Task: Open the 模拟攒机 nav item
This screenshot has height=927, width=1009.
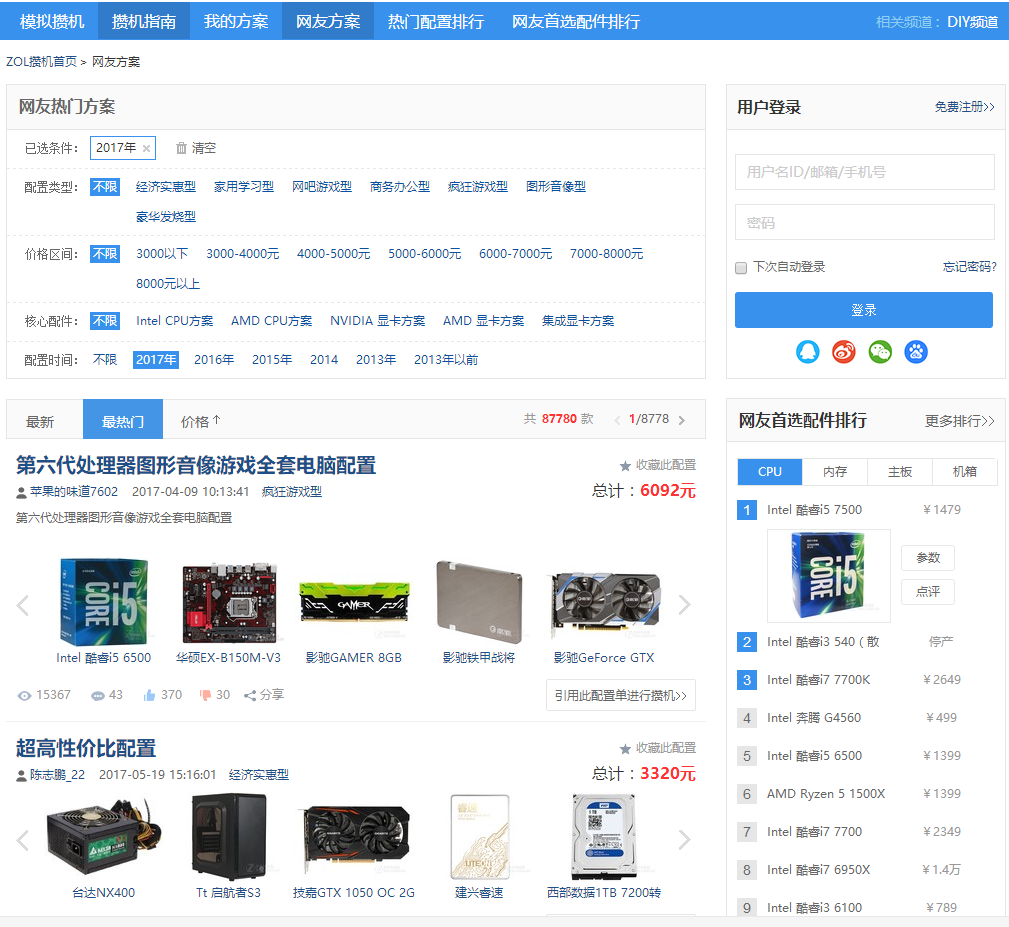Action: pyautogui.click(x=52, y=21)
